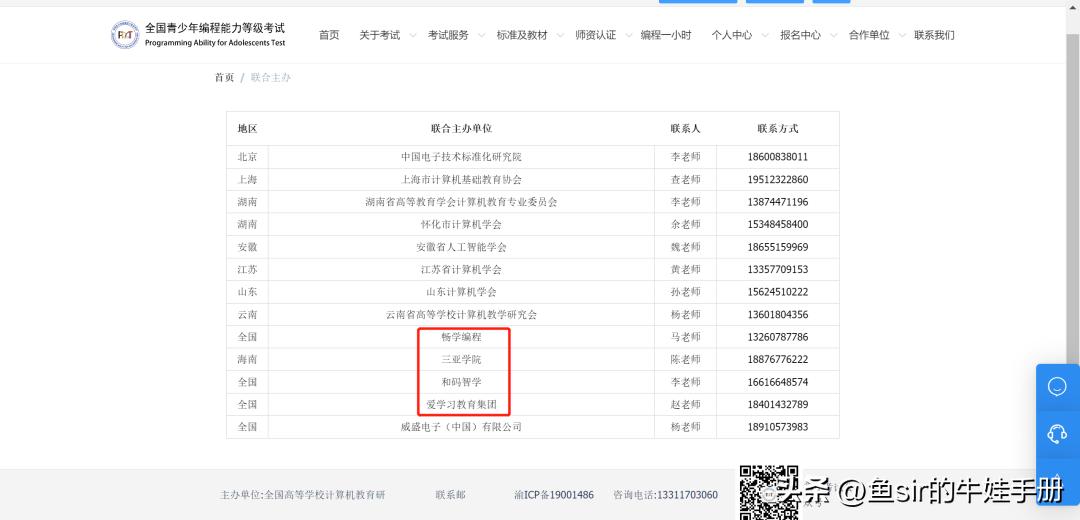Select the 山东计算机学会 cell

click(461, 292)
